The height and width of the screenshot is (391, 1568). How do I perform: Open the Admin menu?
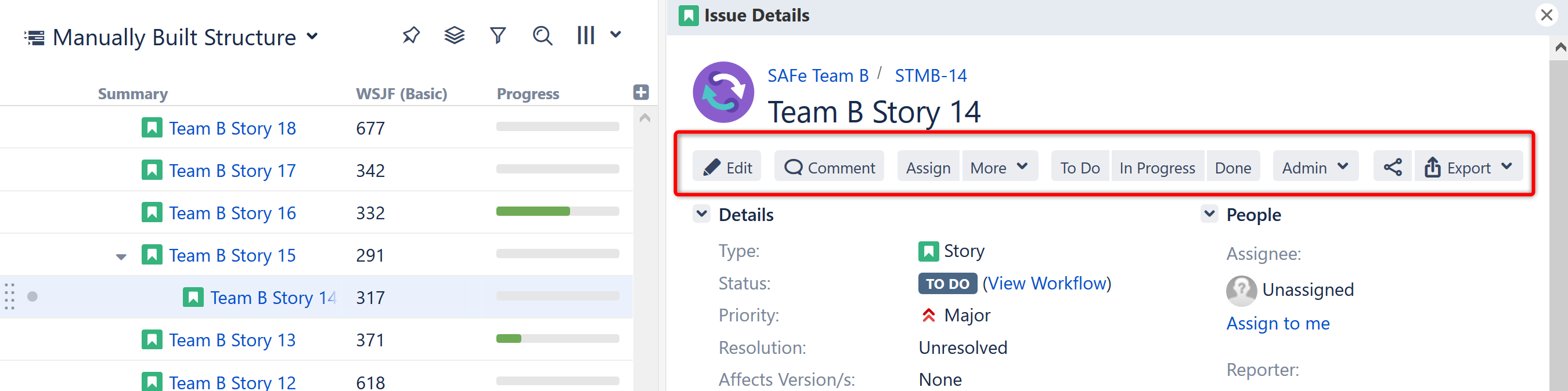(x=1315, y=167)
